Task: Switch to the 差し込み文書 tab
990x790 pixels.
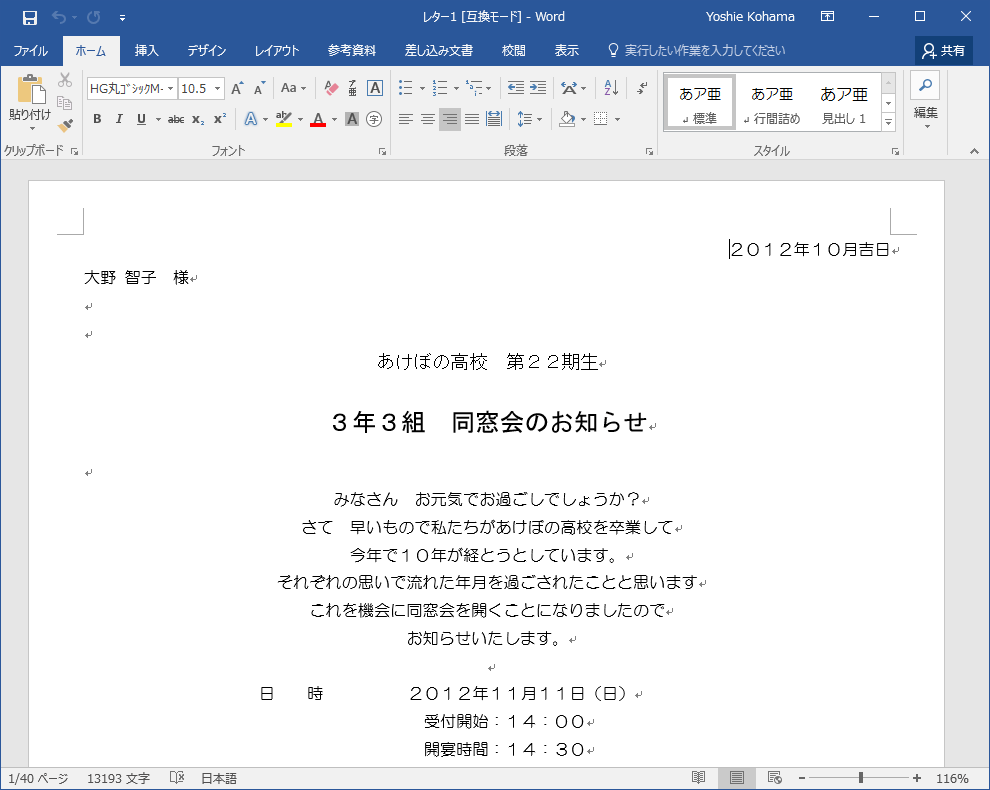Action: [x=439, y=51]
